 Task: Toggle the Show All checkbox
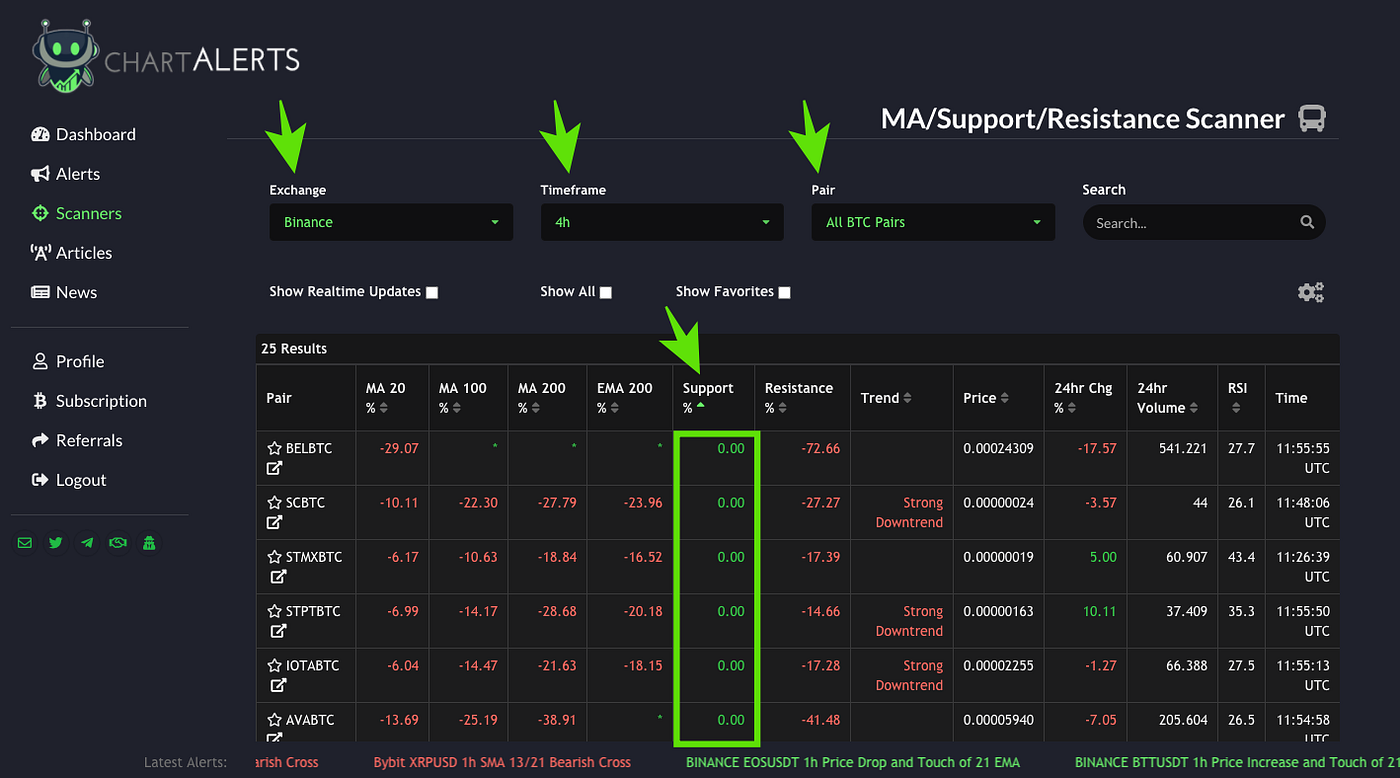605,292
